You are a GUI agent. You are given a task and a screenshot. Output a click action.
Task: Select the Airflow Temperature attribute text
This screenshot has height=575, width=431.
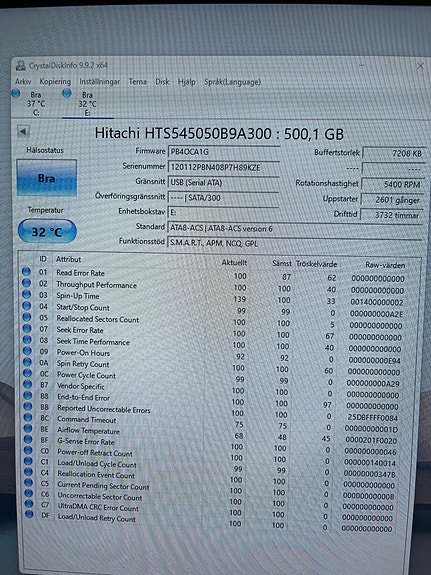[x=88, y=431]
